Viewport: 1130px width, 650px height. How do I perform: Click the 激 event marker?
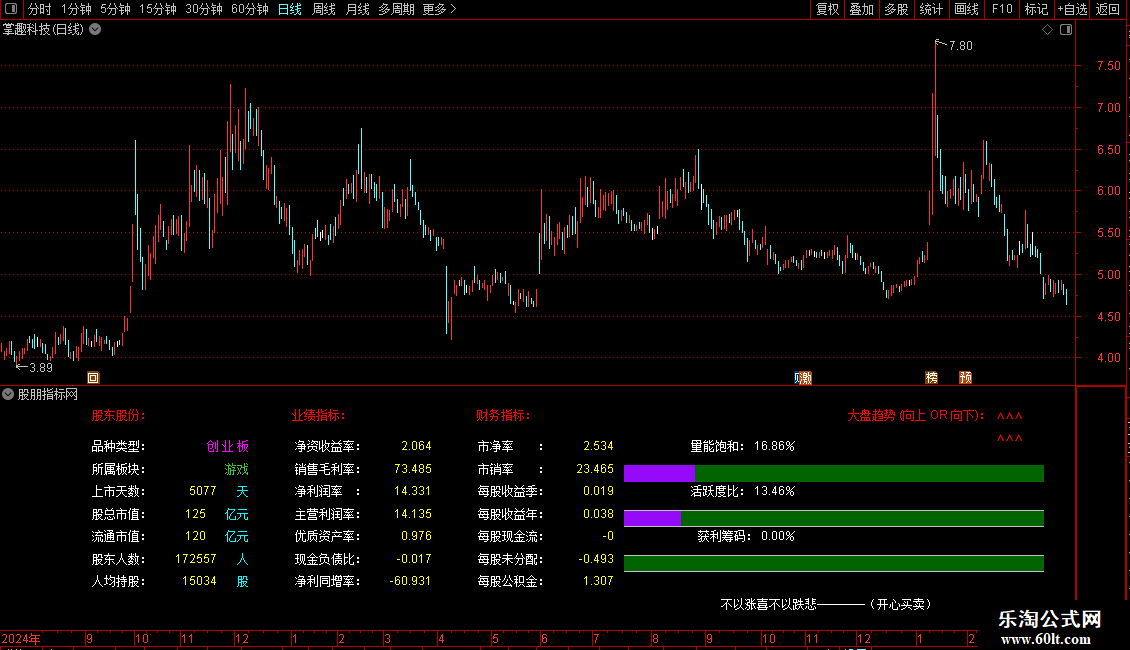pos(806,378)
